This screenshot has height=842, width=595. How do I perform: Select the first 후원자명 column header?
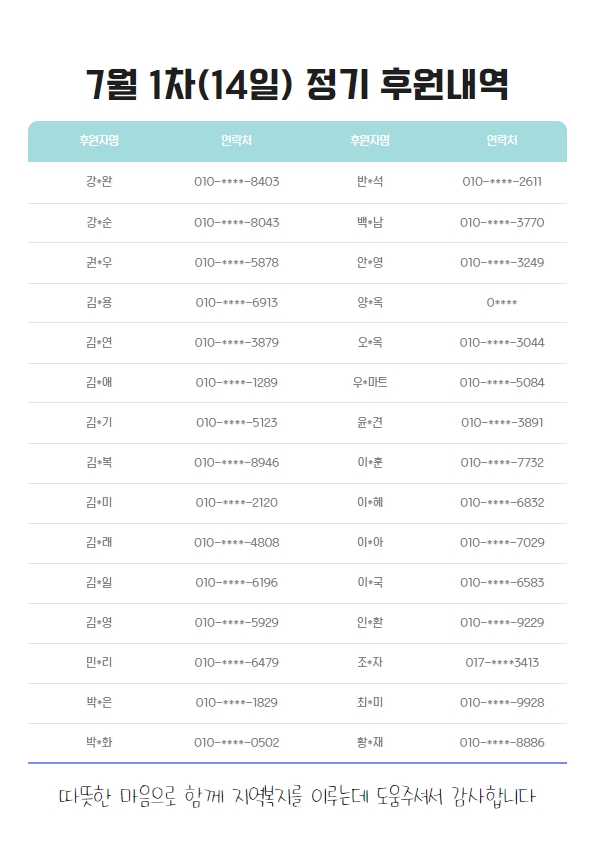(x=99, y=141)
